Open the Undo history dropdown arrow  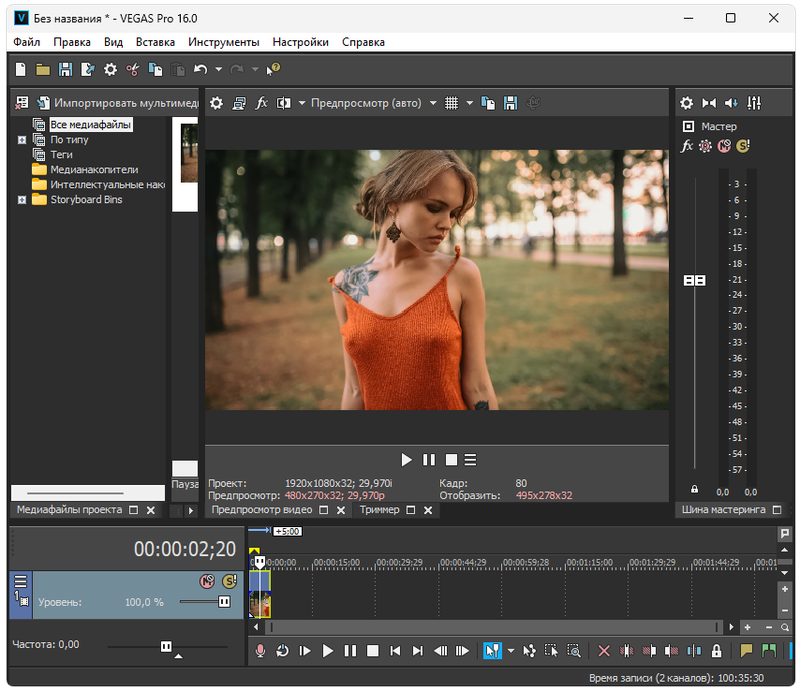tap(219, 70)
